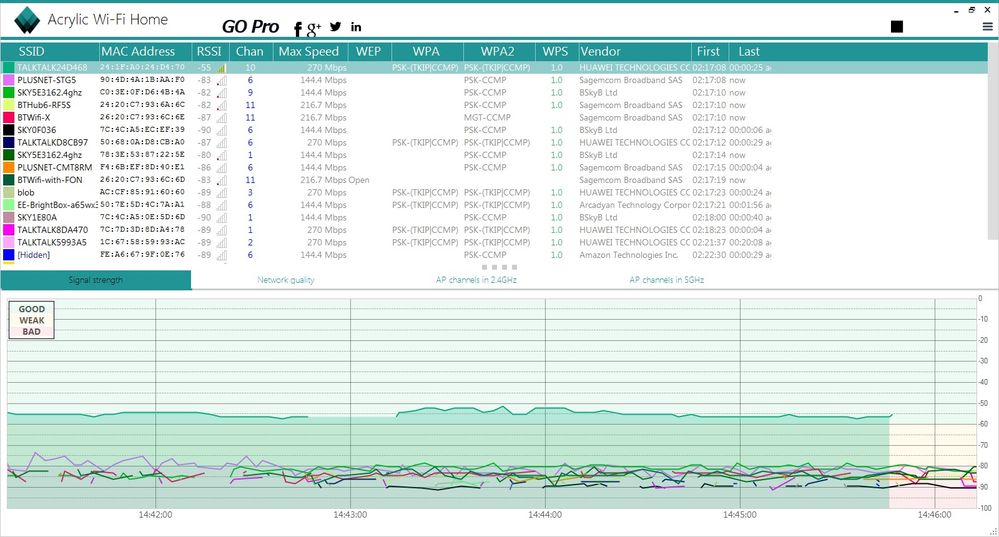Sort by RSSI column header
Image resolution: width=999 pixels, height=537 pixels.
pyautogui.click(x=209, y=52)
